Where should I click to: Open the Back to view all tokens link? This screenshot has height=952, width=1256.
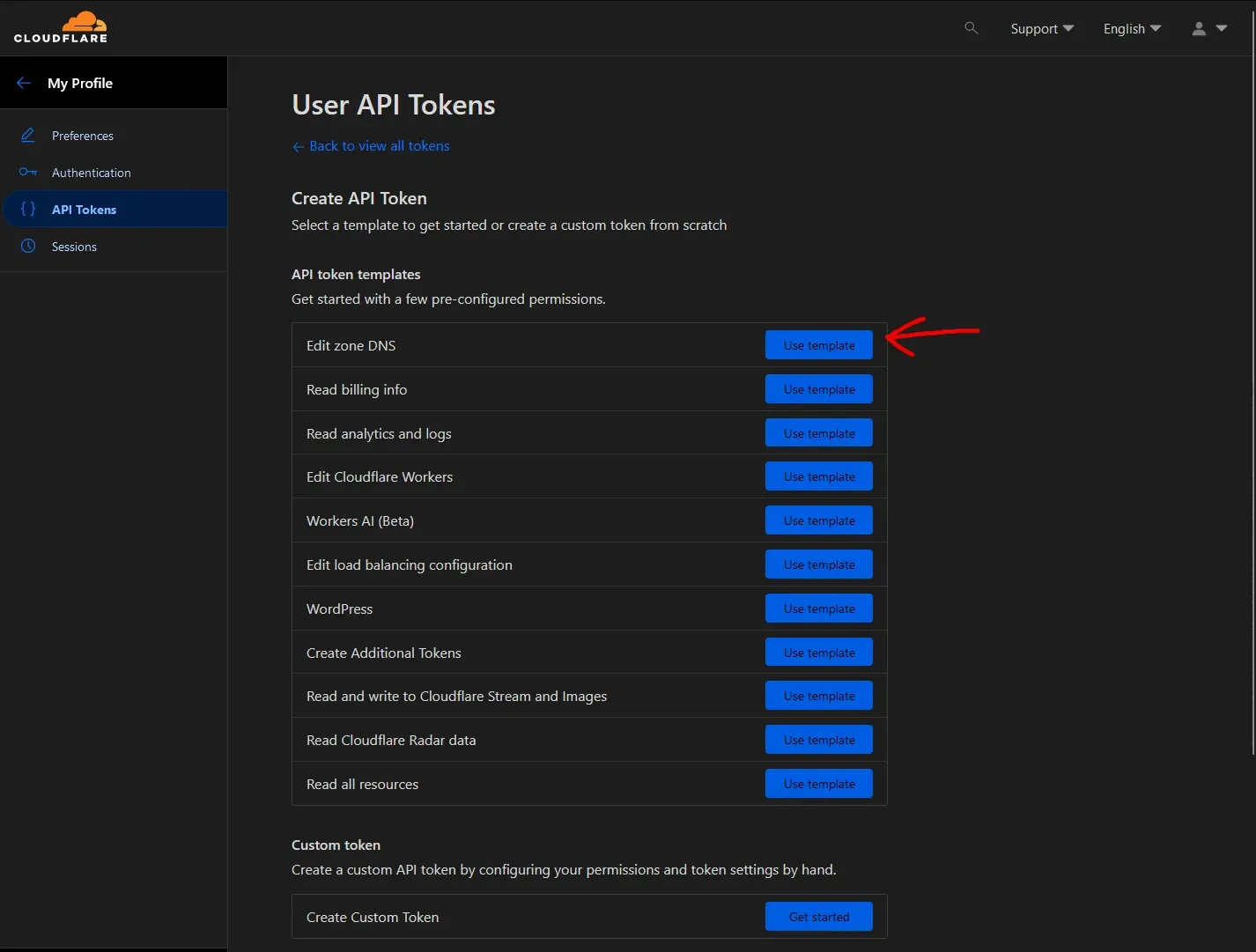pyautogui.click(x=371, y=145)
